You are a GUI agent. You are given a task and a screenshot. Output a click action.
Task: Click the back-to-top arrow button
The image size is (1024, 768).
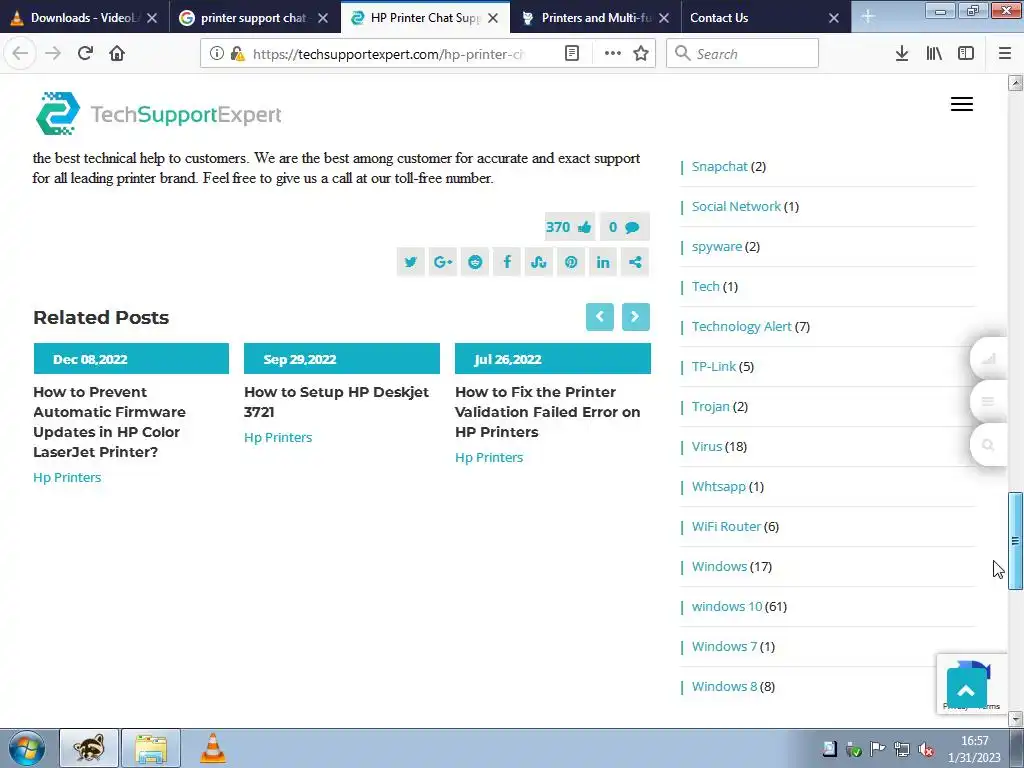coord(966,690)
